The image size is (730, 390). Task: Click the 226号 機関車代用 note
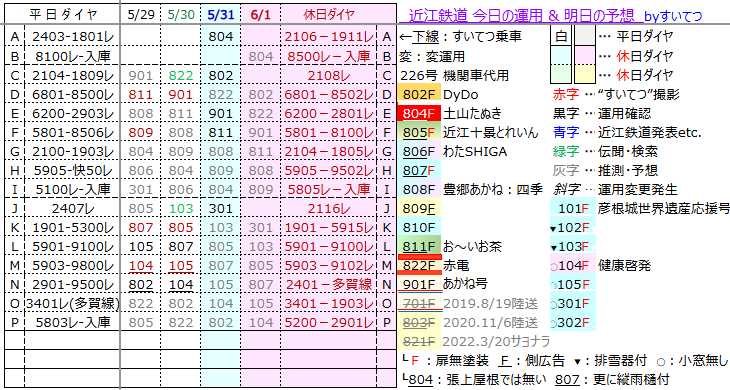coord(454,75)
